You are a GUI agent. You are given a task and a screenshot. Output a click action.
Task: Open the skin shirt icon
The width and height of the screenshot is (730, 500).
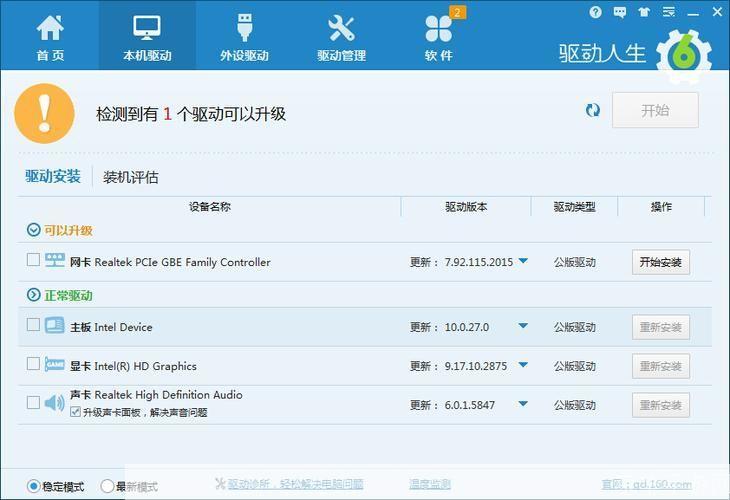click(x=644, y=12)
